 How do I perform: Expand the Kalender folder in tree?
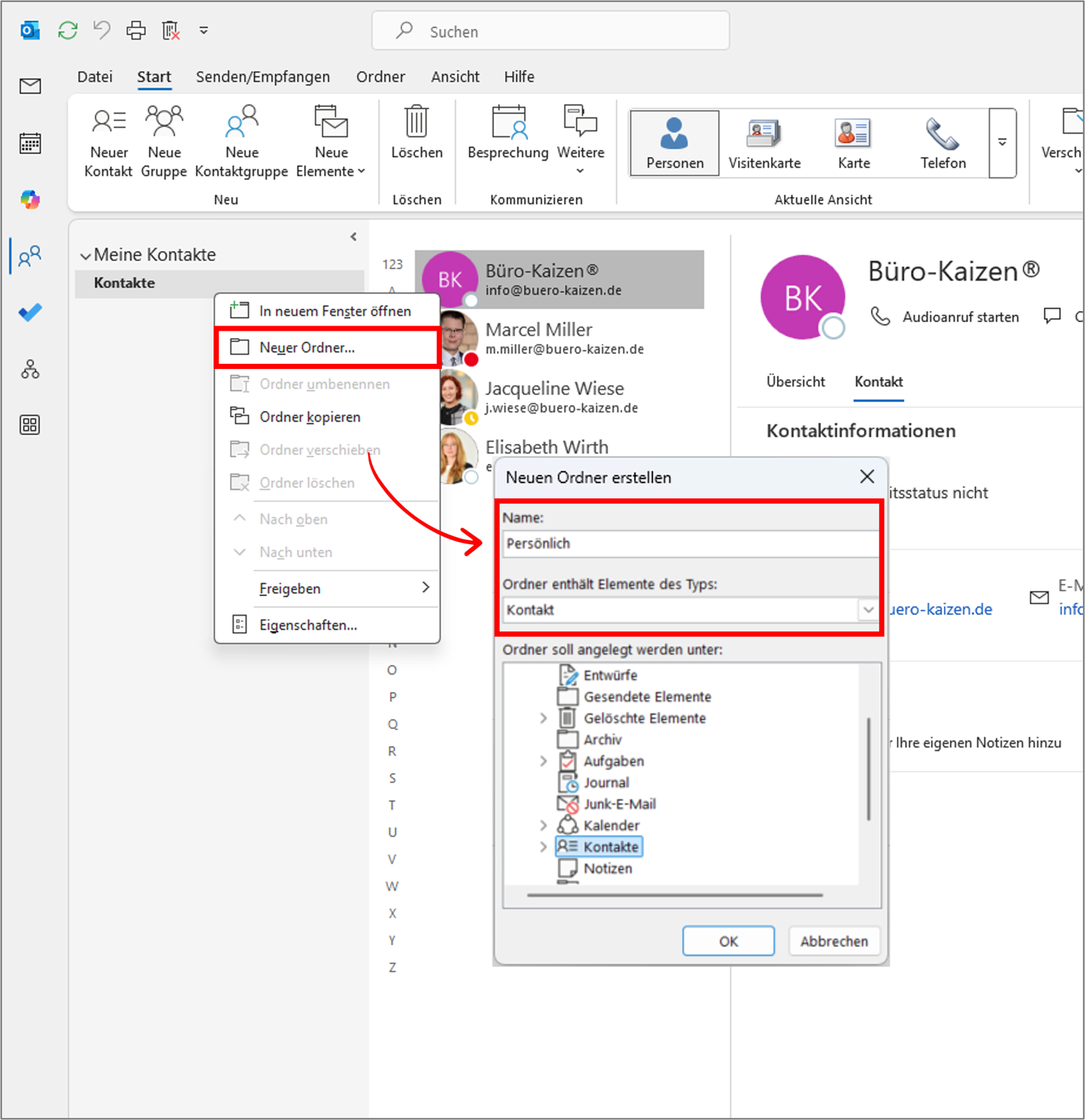tap(543, 826)
